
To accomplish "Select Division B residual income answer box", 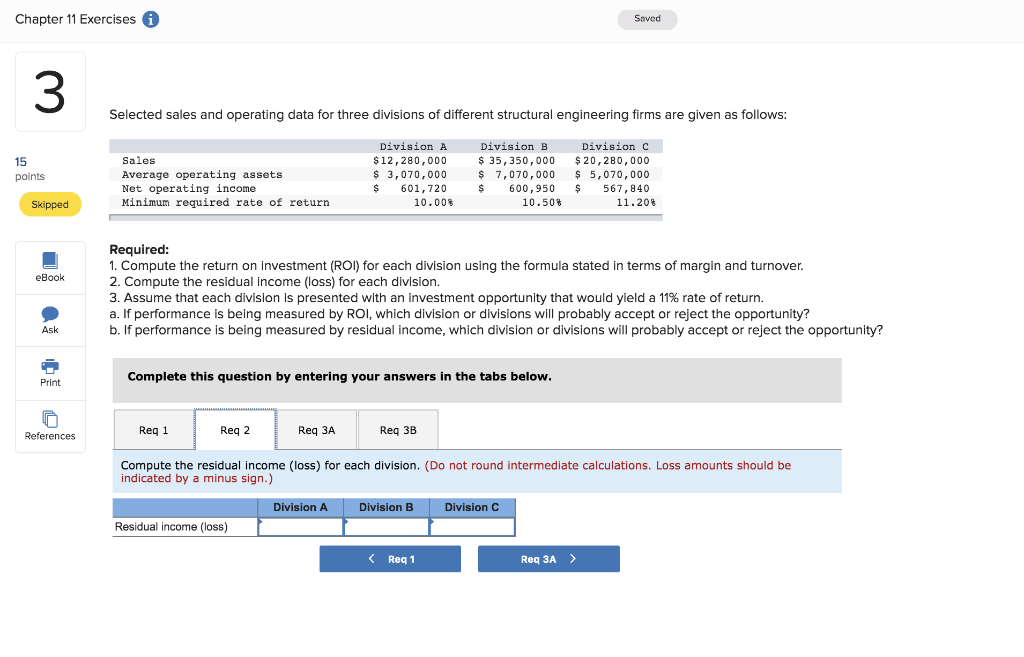I will 386,527.
